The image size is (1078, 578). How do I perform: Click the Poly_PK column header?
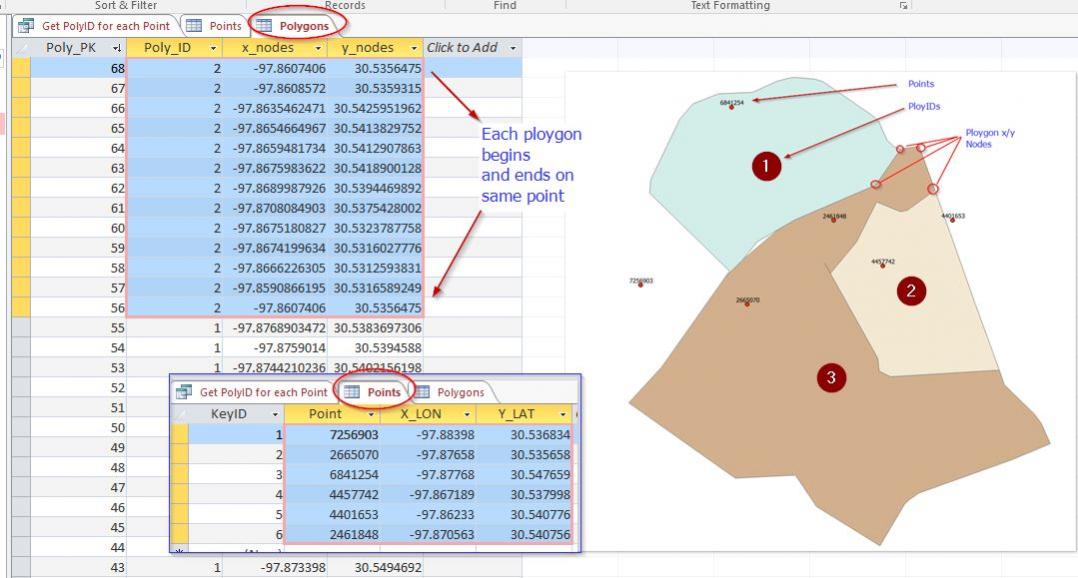coord(72,48)
